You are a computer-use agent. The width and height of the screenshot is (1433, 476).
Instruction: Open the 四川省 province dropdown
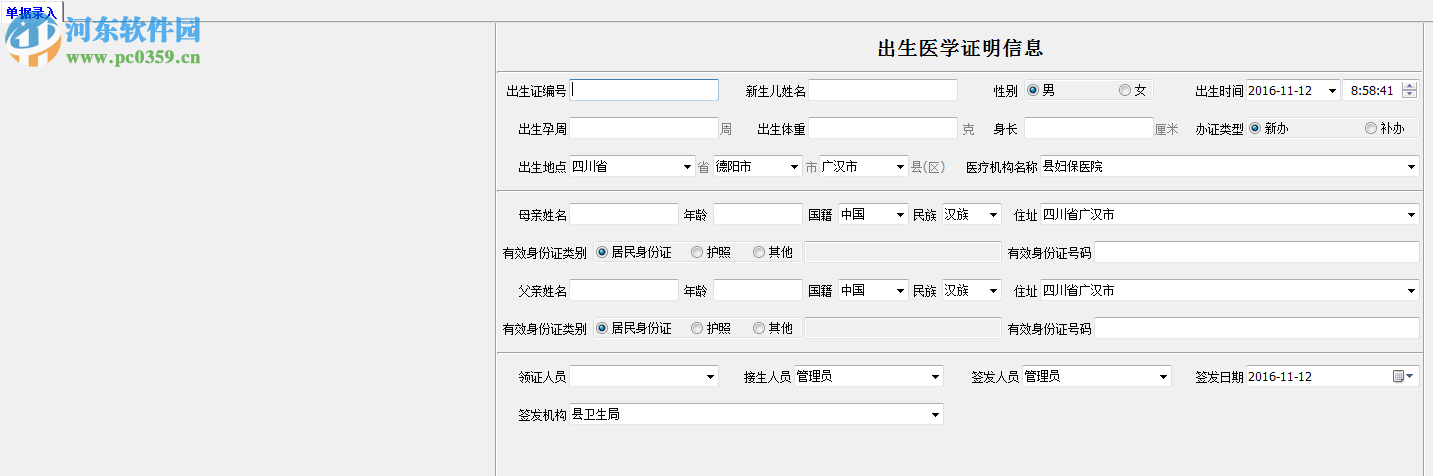pos(687,167)
